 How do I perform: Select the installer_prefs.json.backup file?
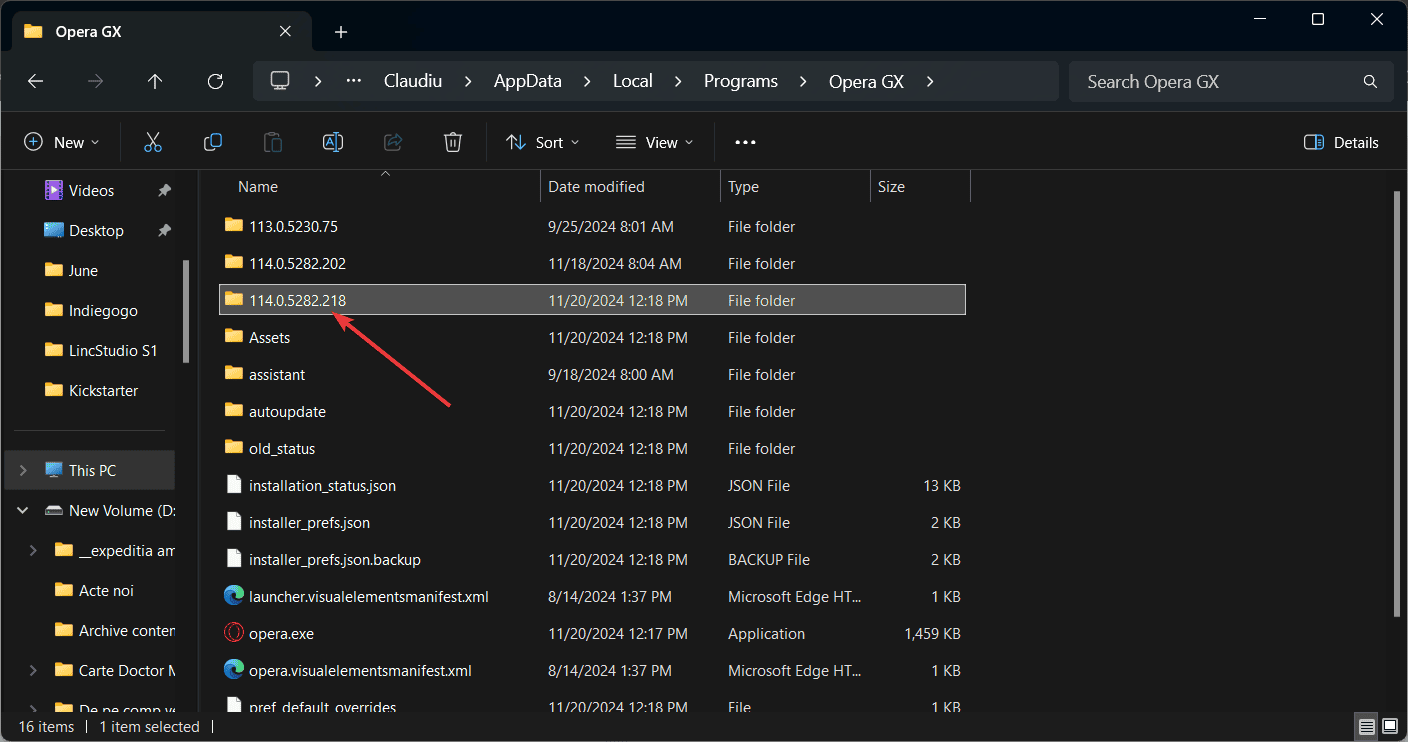[592, 560]
